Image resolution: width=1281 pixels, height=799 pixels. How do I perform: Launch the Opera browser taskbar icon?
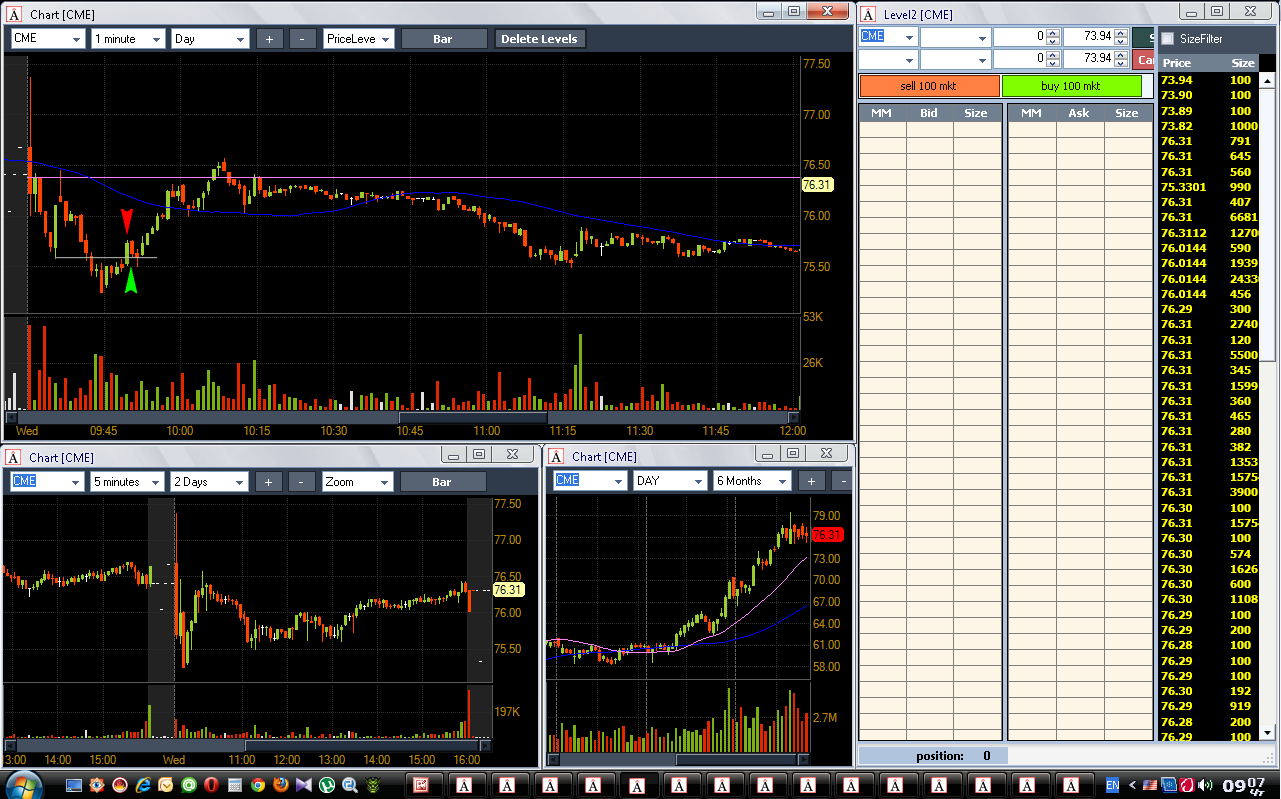(211, 785)
